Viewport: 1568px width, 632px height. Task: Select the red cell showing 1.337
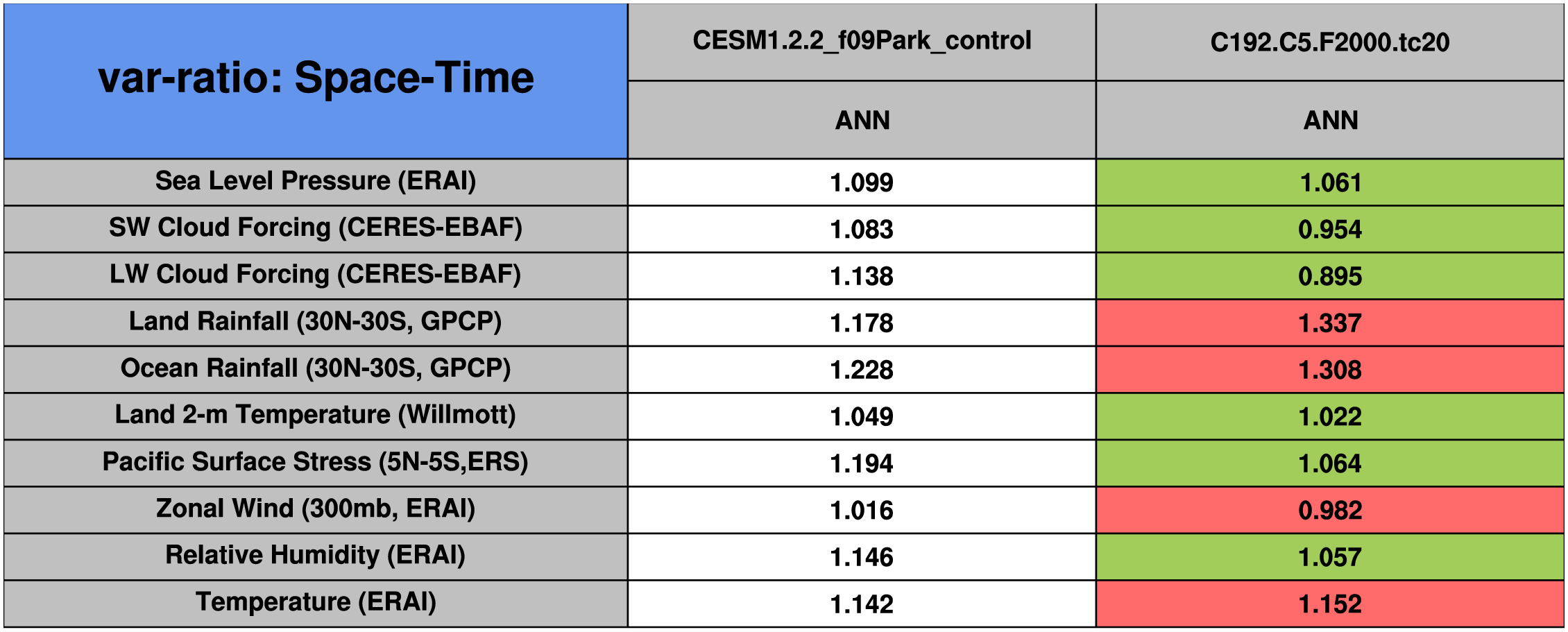pyautogui.click(x=1329, y=323)
